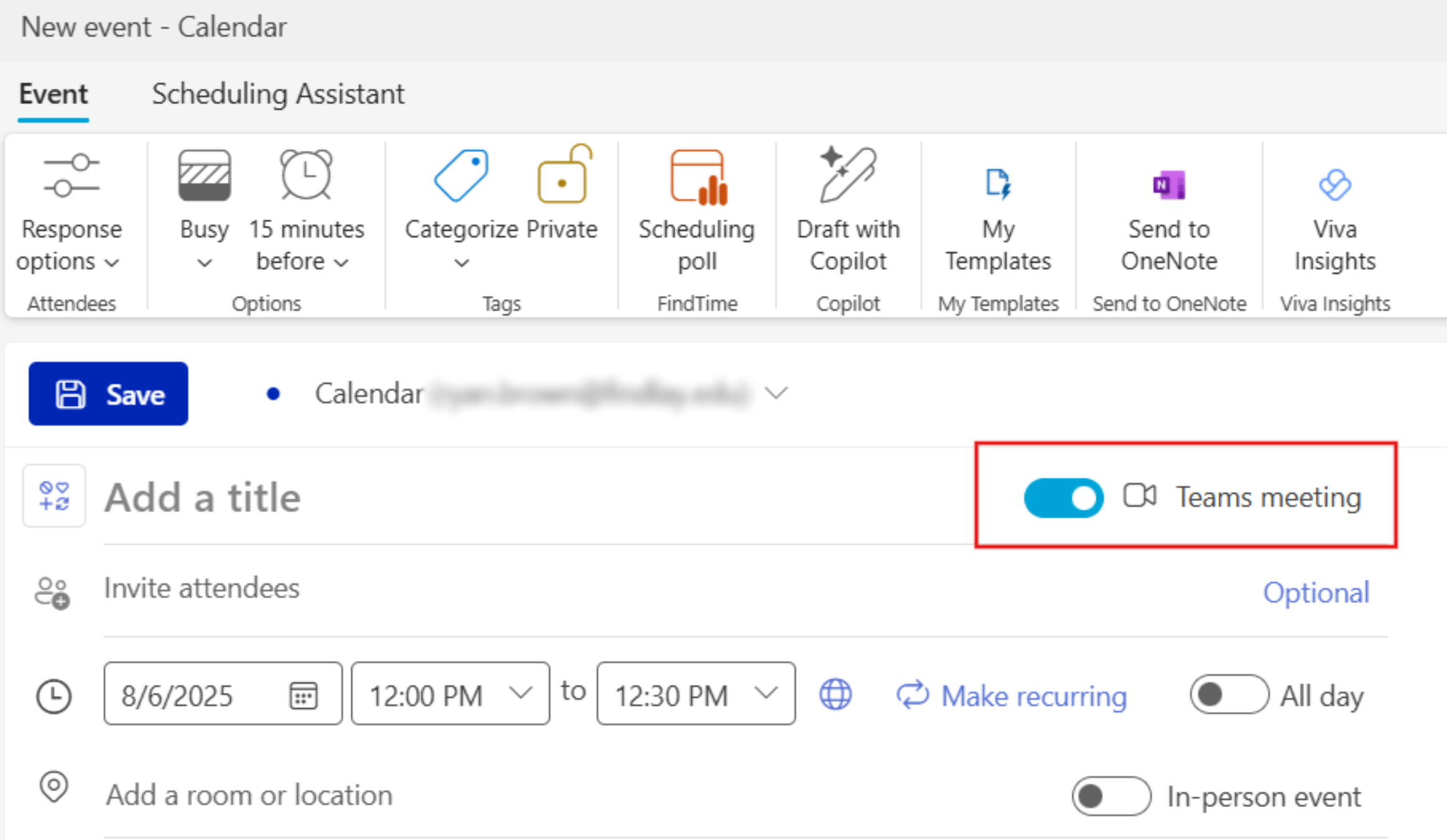
Task: Switch to Scheduling Assistant tab
Action: click(278, 95)
